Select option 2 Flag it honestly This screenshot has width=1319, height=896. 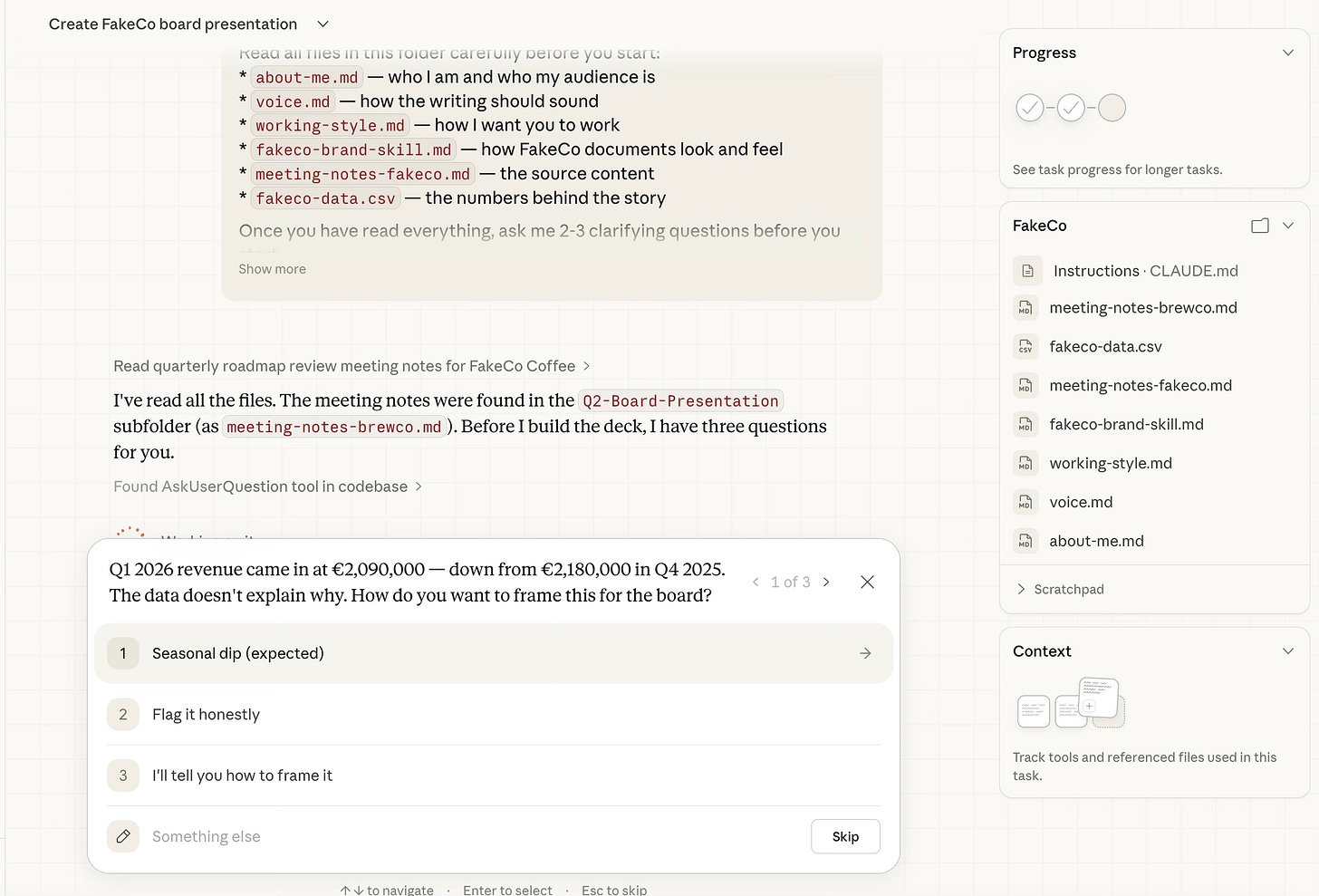tap(494, 714)
